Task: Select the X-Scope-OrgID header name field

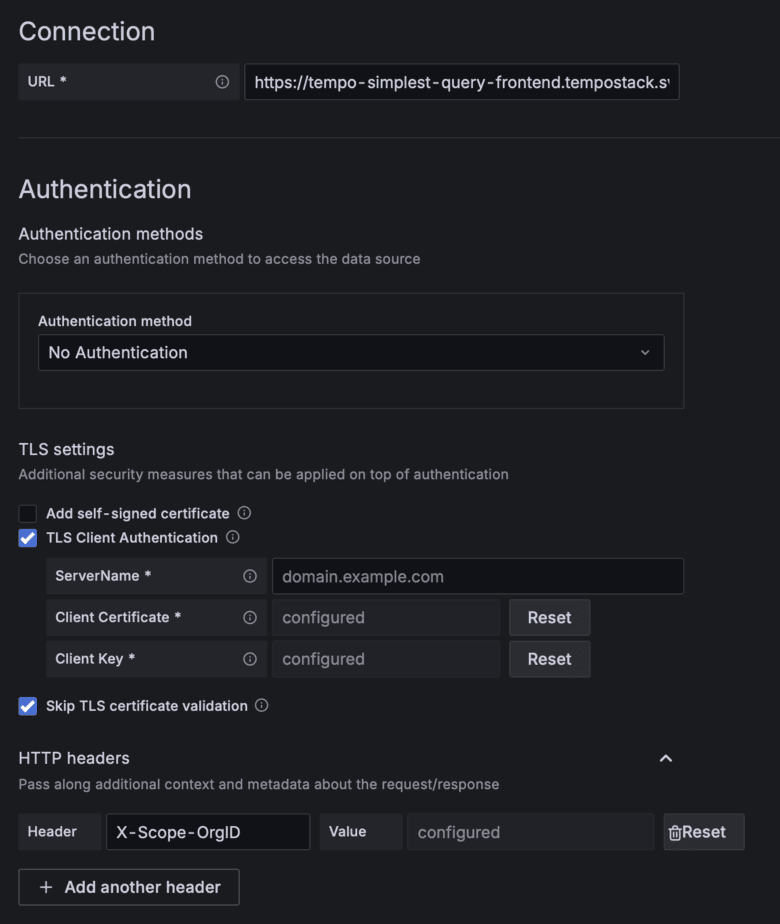Action: pos(207,831)
